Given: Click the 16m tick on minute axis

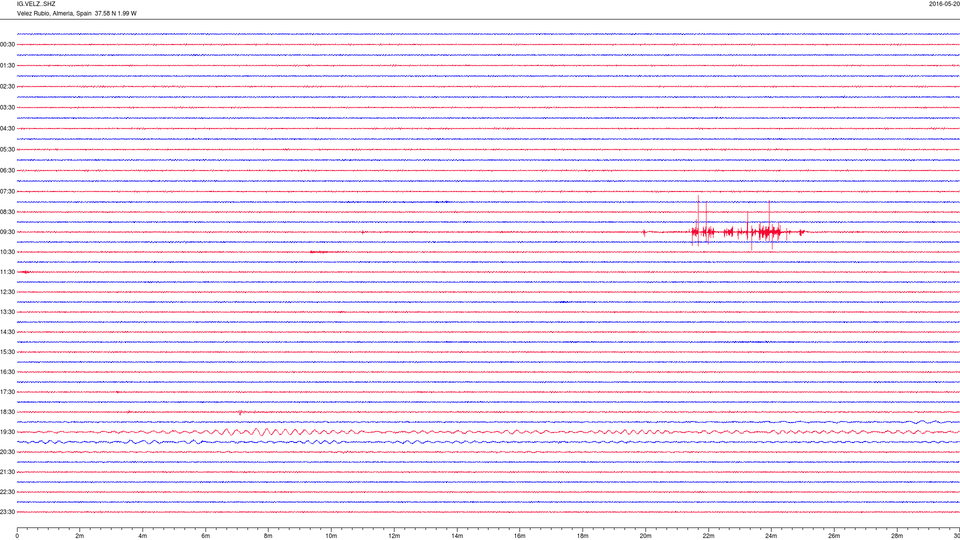Looking at the screenshot, I should pyautogui.click(x=520, y=536).
